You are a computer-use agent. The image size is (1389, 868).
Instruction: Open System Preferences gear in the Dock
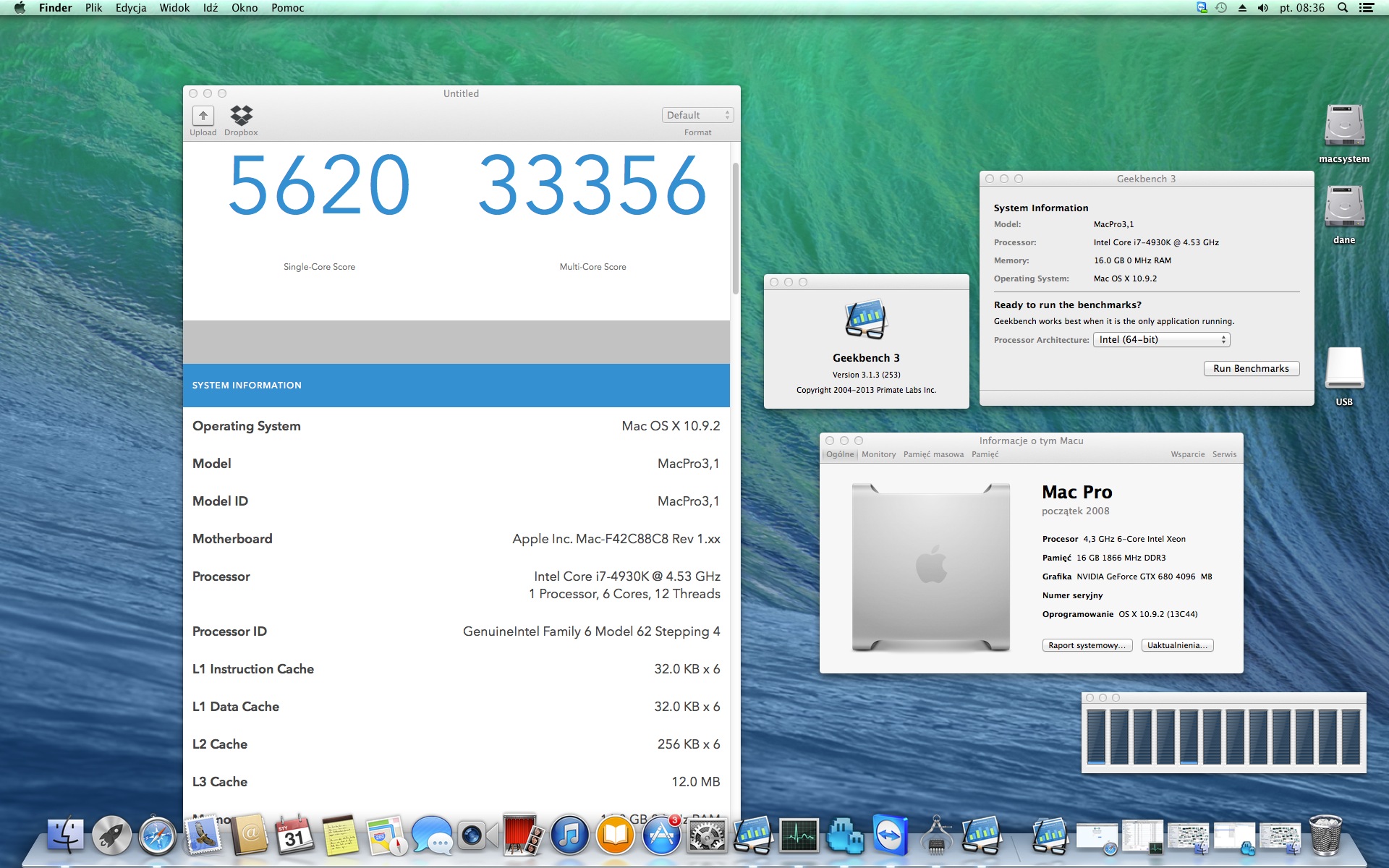point(707,836)
